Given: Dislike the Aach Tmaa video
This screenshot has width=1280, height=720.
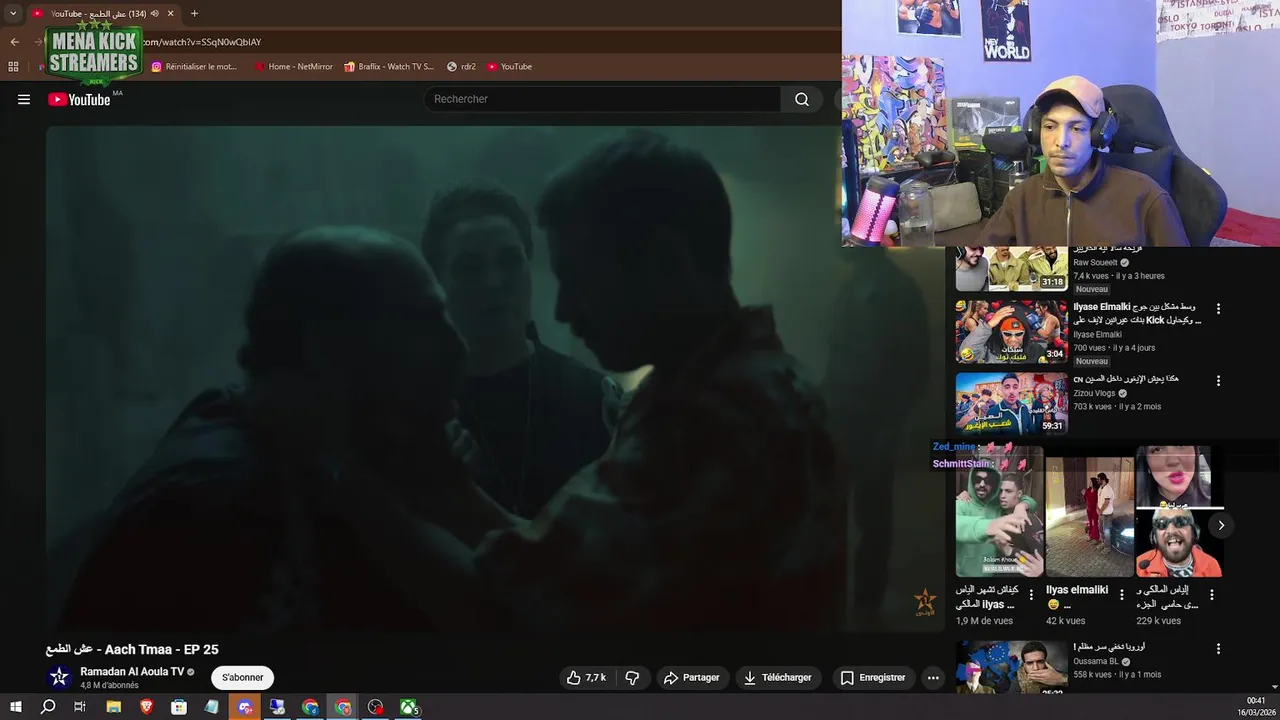Looking at the screenshot, I should pyautogui.click(x=632, y=677).
